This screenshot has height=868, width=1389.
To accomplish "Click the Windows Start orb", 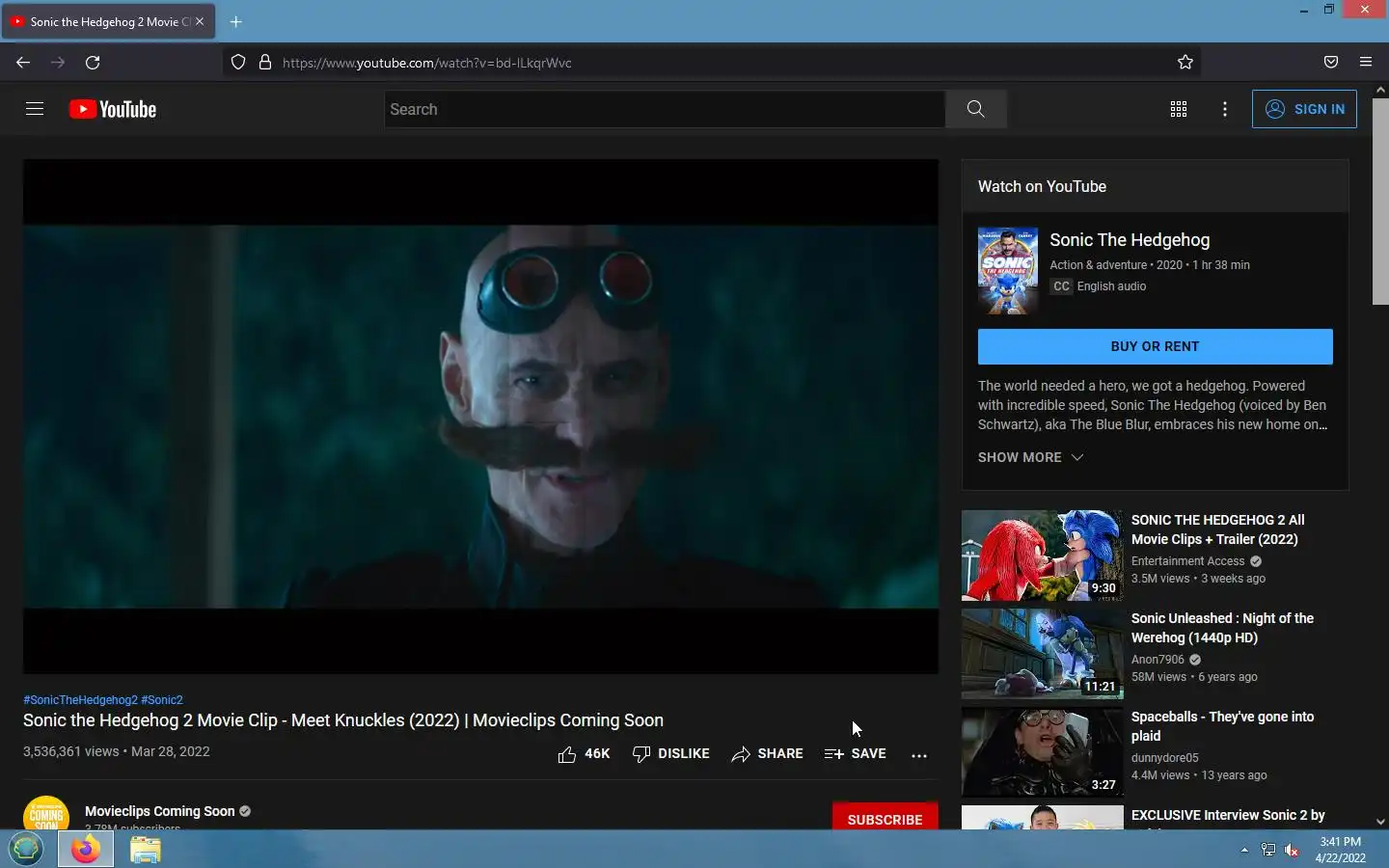I will point(26,849).
